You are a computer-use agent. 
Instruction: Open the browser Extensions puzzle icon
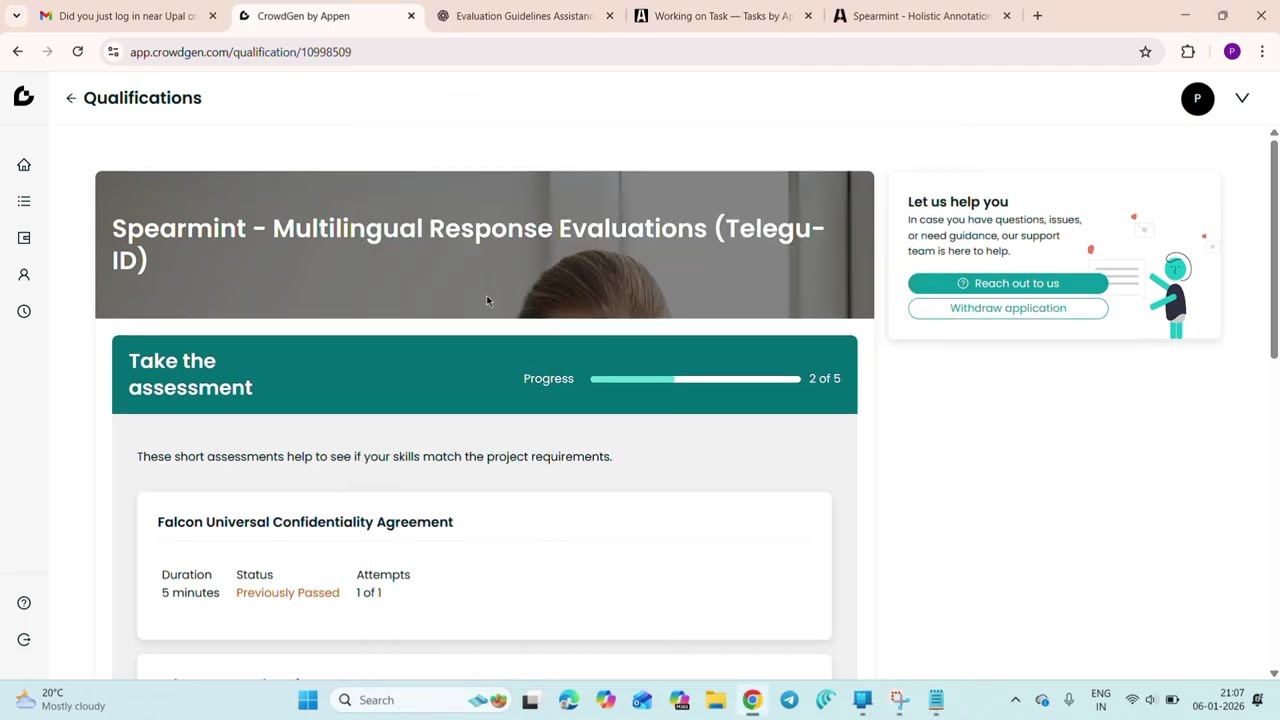click(x=1188, y=52)
